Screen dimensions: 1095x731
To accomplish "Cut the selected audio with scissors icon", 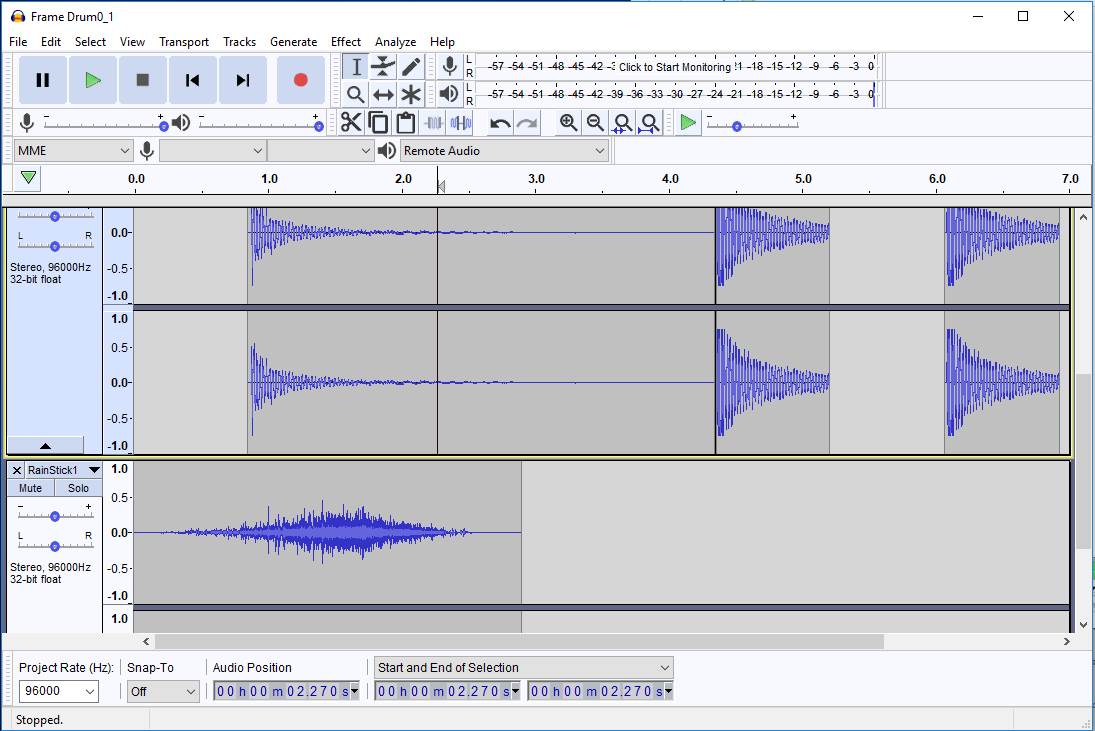I will (x=351, y=122).
